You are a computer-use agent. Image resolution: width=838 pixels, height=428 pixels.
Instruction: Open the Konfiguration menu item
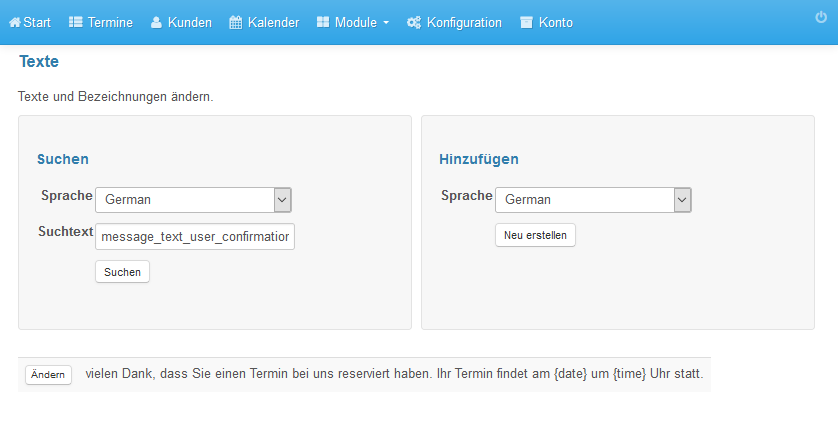pyautogui.click(x=464, y=22)
